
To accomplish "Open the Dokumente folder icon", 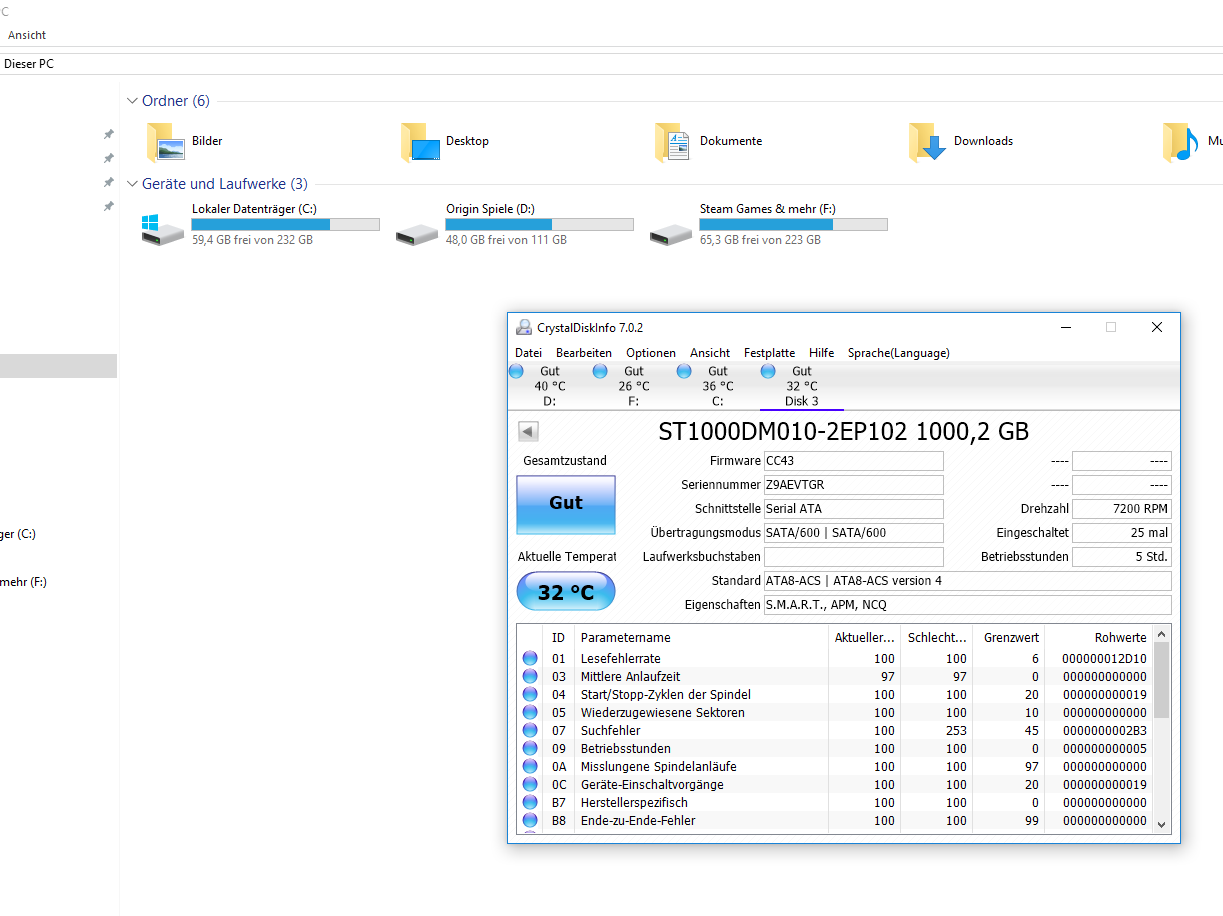I will tap(673, 142).
